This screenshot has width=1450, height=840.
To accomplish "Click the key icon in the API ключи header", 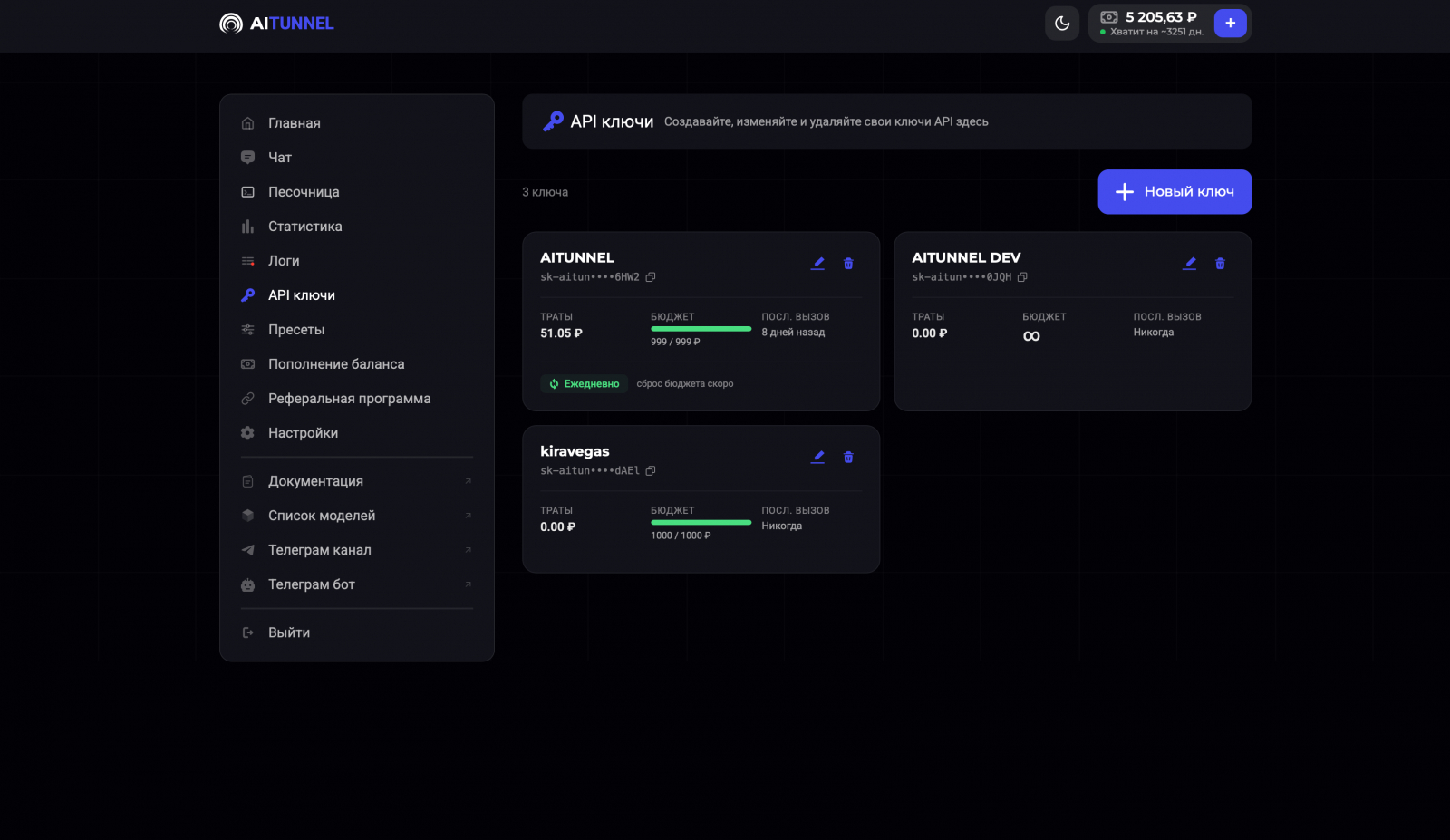I will click(x=553, y=121).
